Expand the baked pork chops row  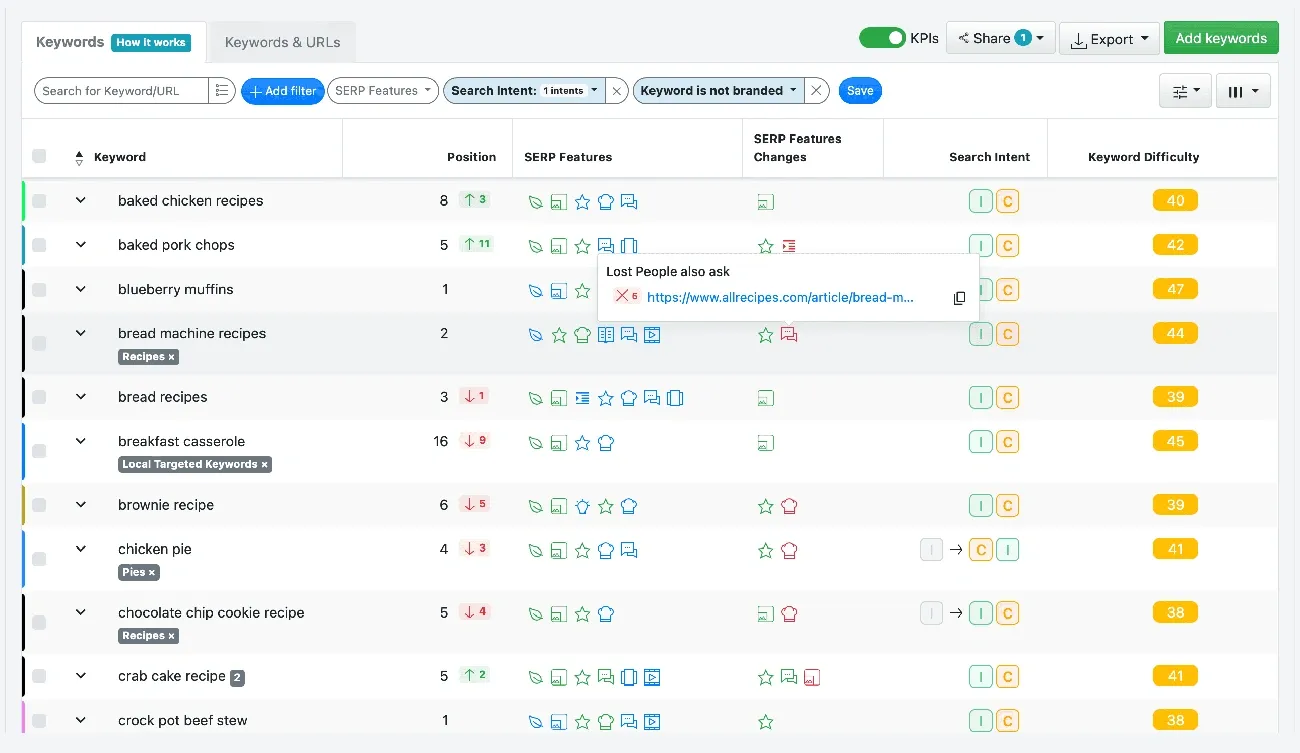point(81,245)
